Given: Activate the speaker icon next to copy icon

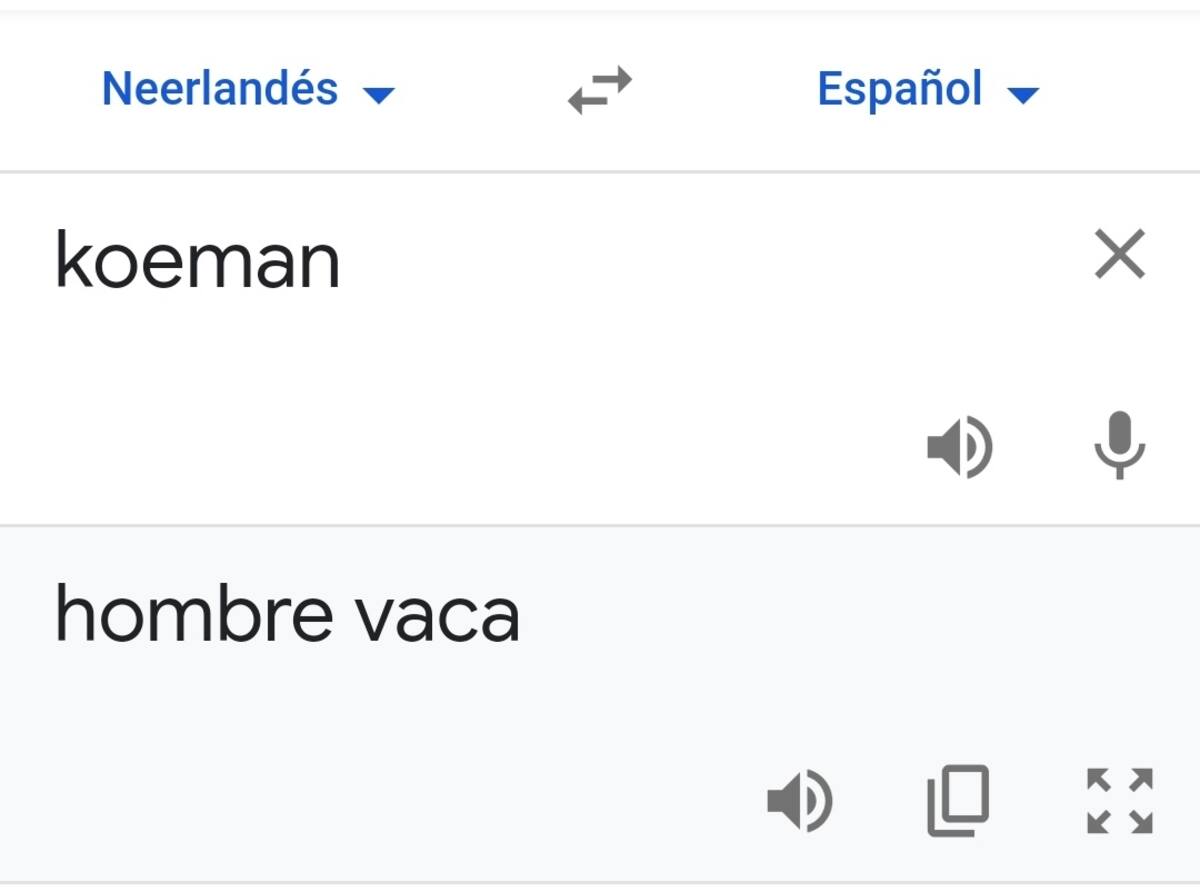Looking at the screenshot, I should (799, 802).
